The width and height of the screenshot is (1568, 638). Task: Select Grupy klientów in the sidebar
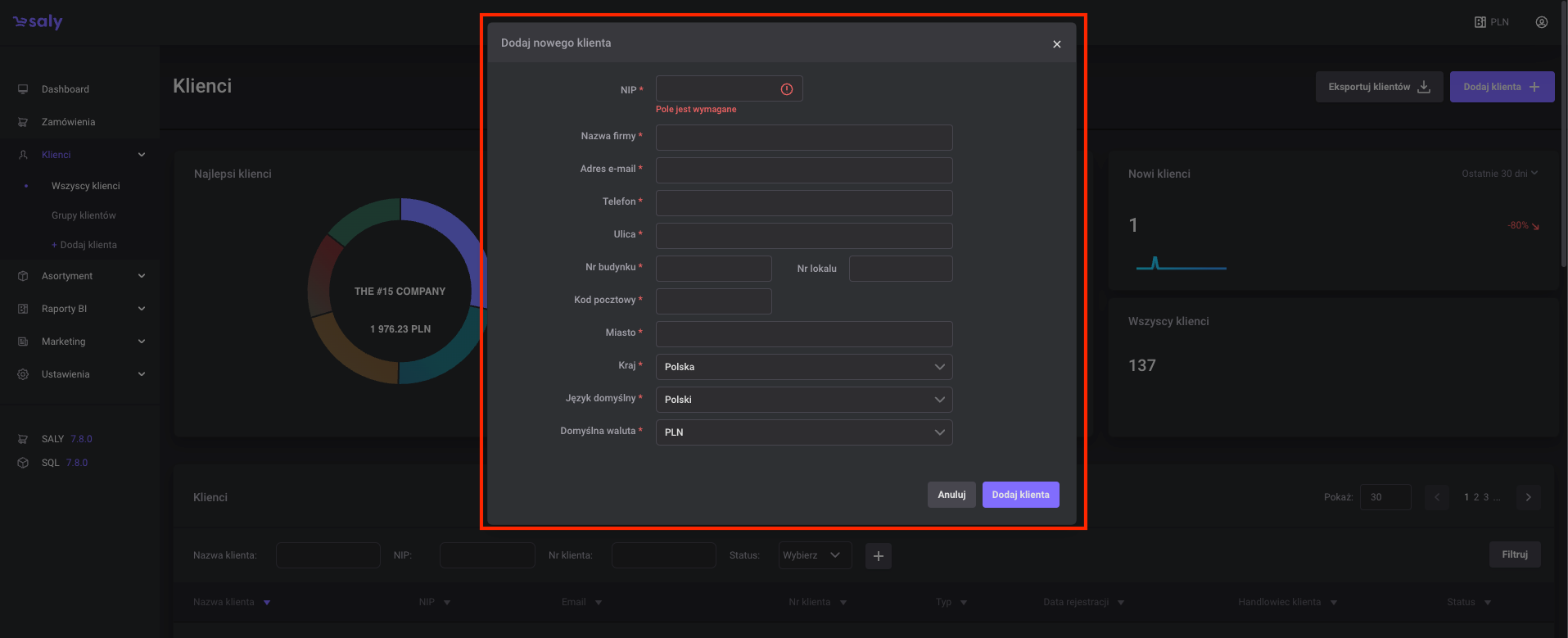pos(84,215)
